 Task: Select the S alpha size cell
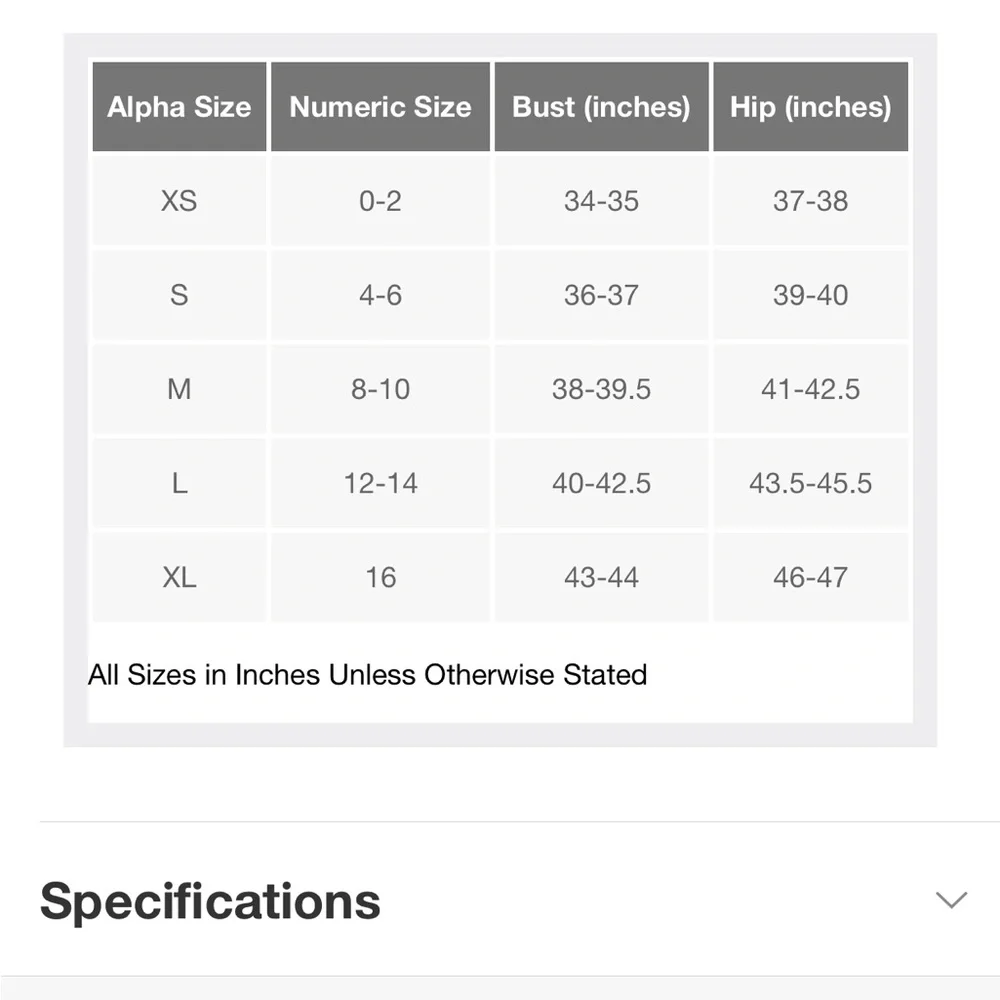click(x=179, y=295)
